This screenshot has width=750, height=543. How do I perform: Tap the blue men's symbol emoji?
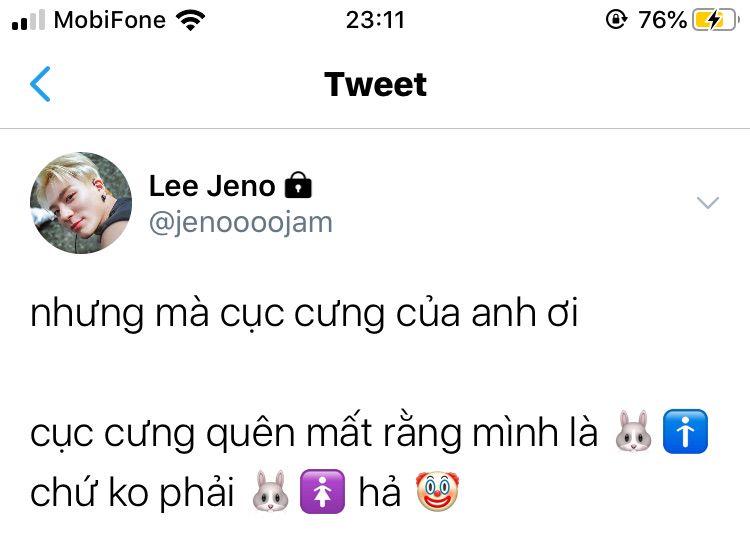[685, 432]
